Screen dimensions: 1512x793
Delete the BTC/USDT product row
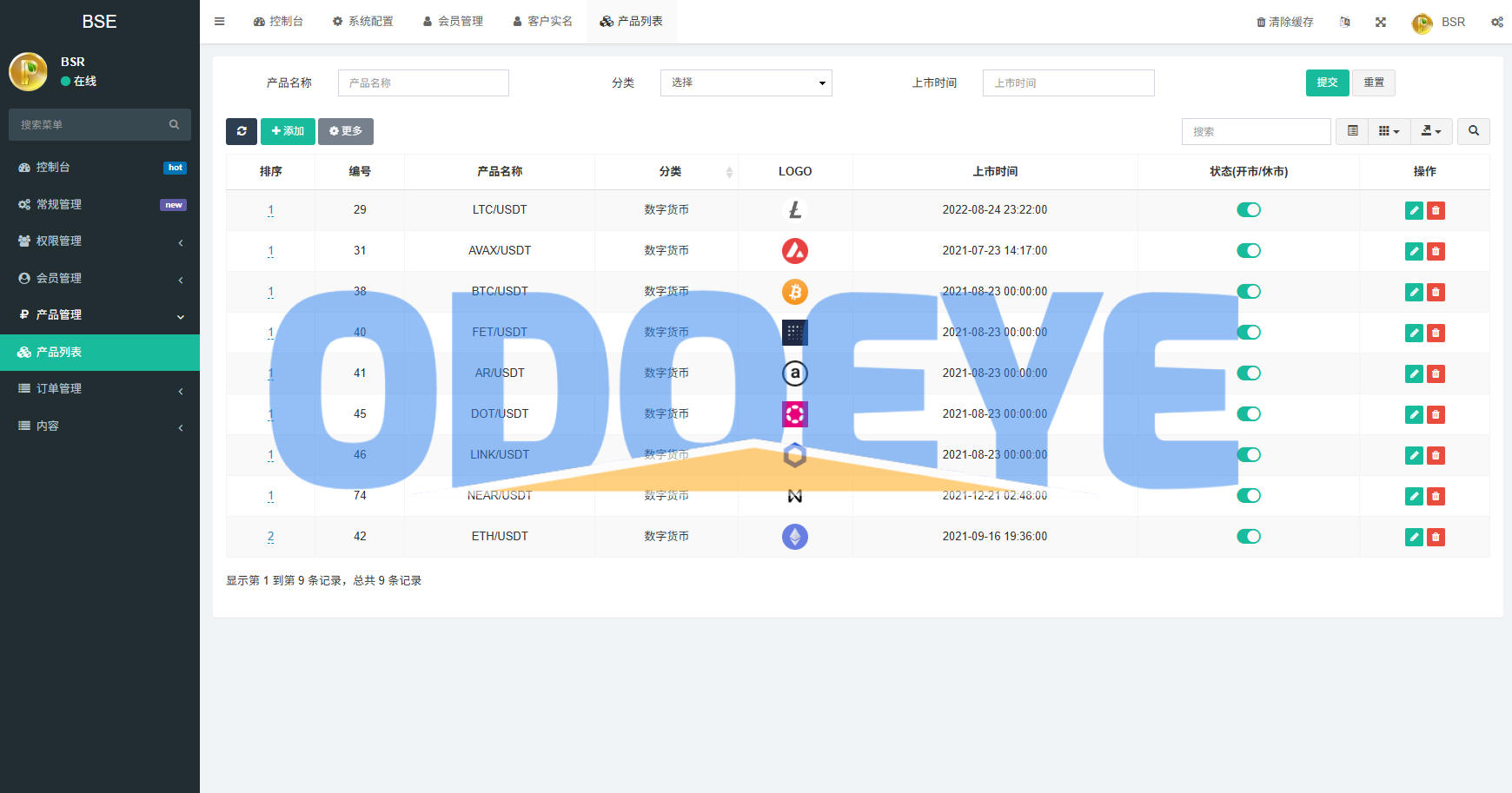(x=1436, y=292)
